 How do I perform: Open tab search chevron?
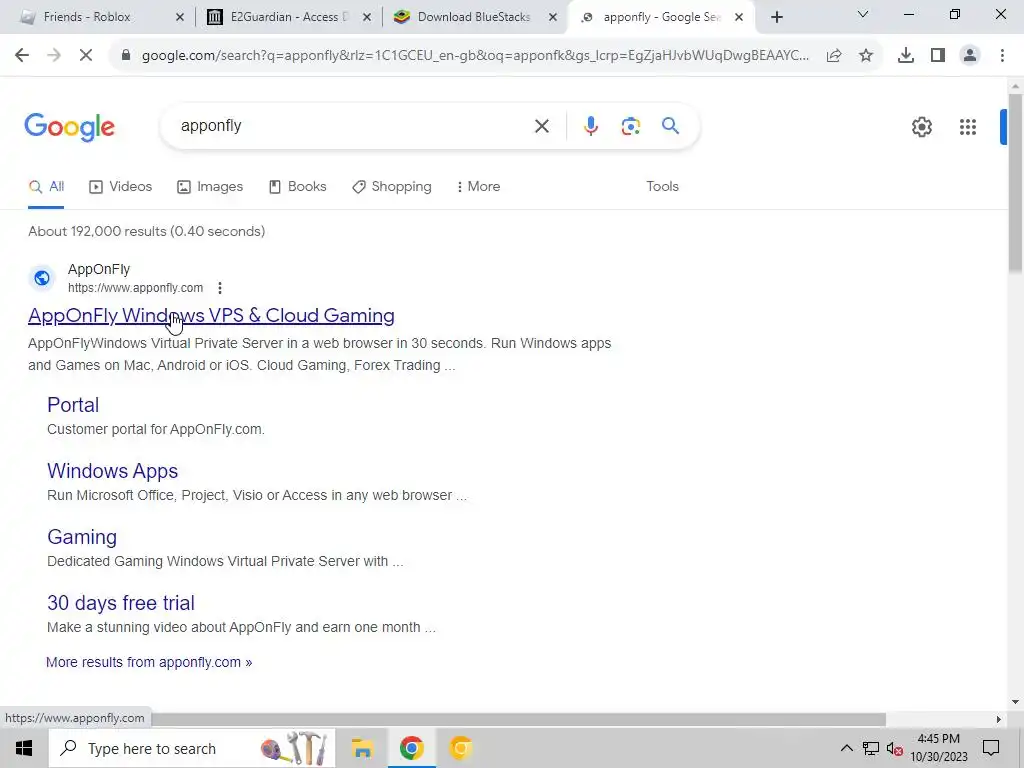(x=863, y=14)
